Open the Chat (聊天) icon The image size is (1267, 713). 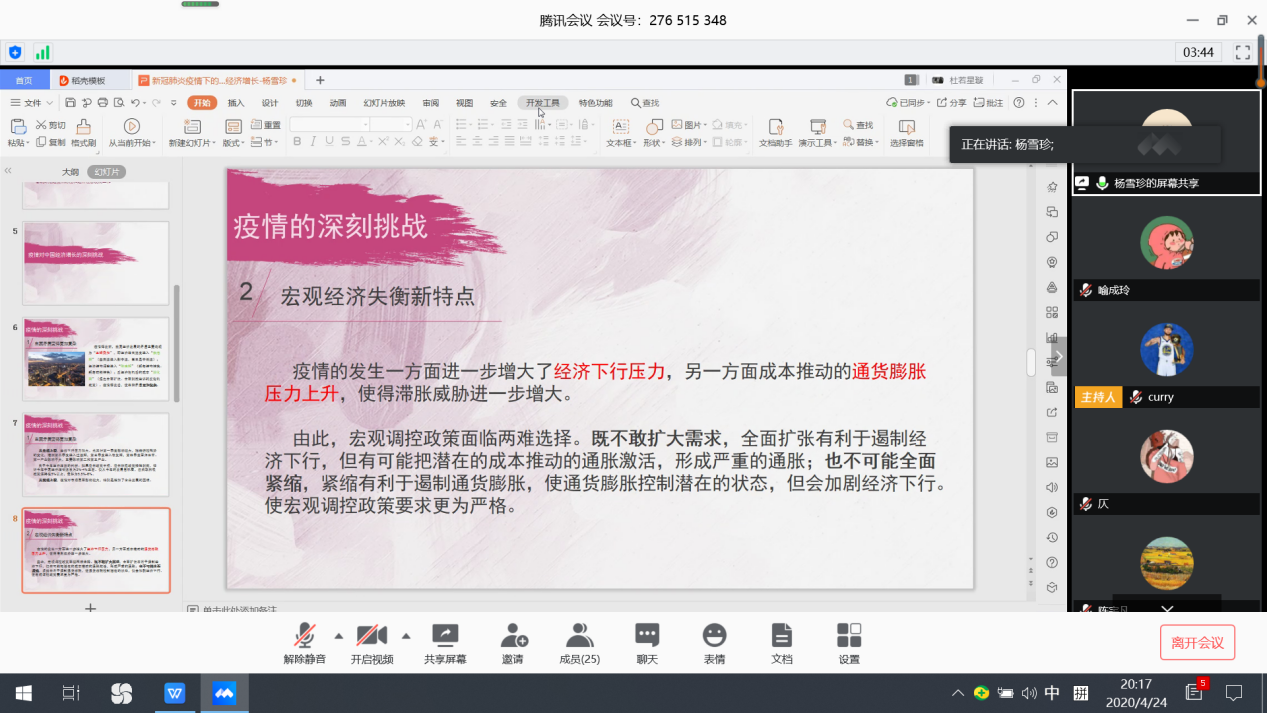click(x=647, y=635)
